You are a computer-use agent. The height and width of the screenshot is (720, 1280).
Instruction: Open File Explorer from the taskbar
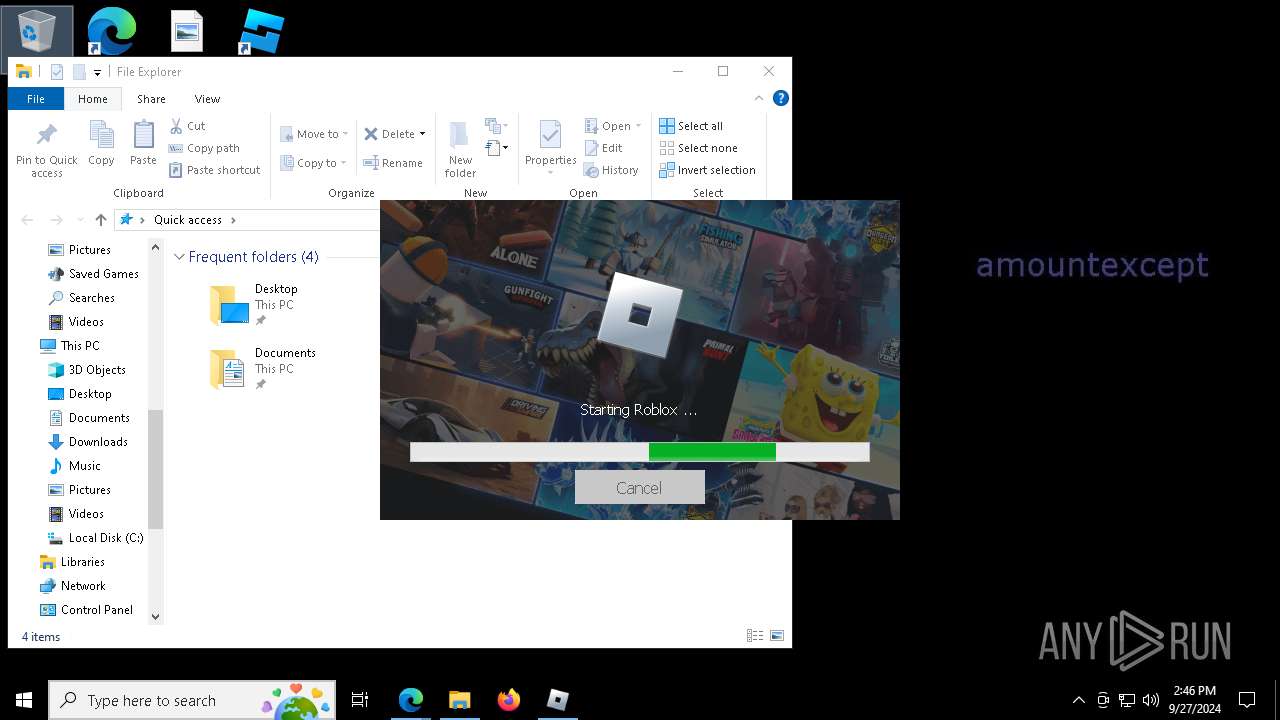coord(459,700)
